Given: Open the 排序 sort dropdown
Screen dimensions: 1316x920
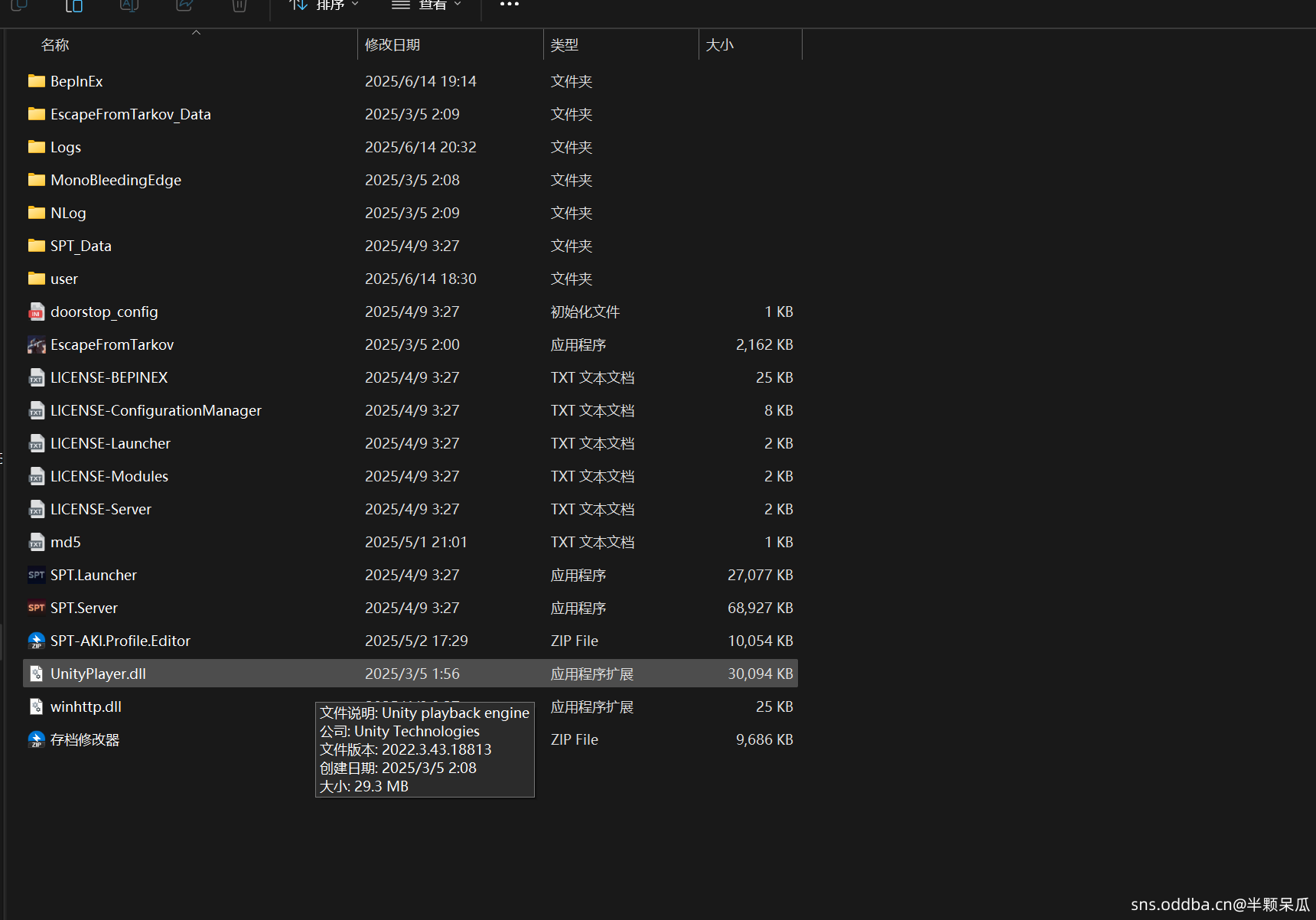Looking at the screenshot, I should 324,5.
